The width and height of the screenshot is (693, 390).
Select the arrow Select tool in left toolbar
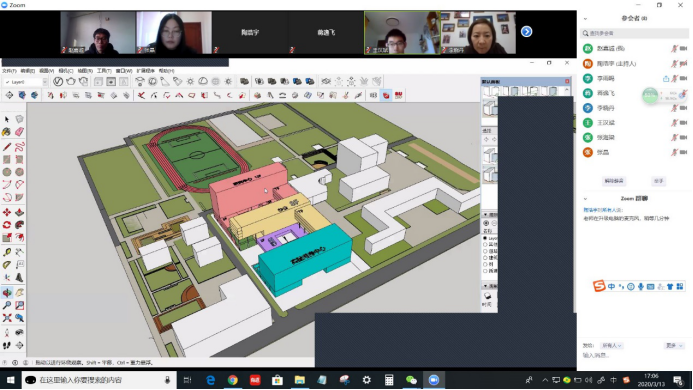click(7, 119)
